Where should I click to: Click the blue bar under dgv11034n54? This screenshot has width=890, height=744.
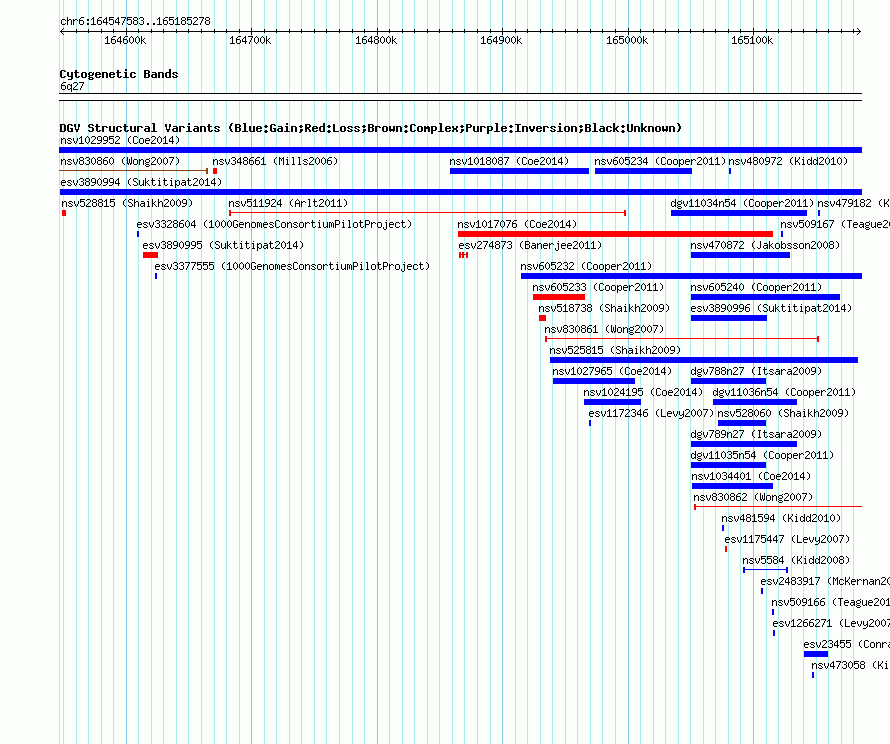click(x=739, y=213)
